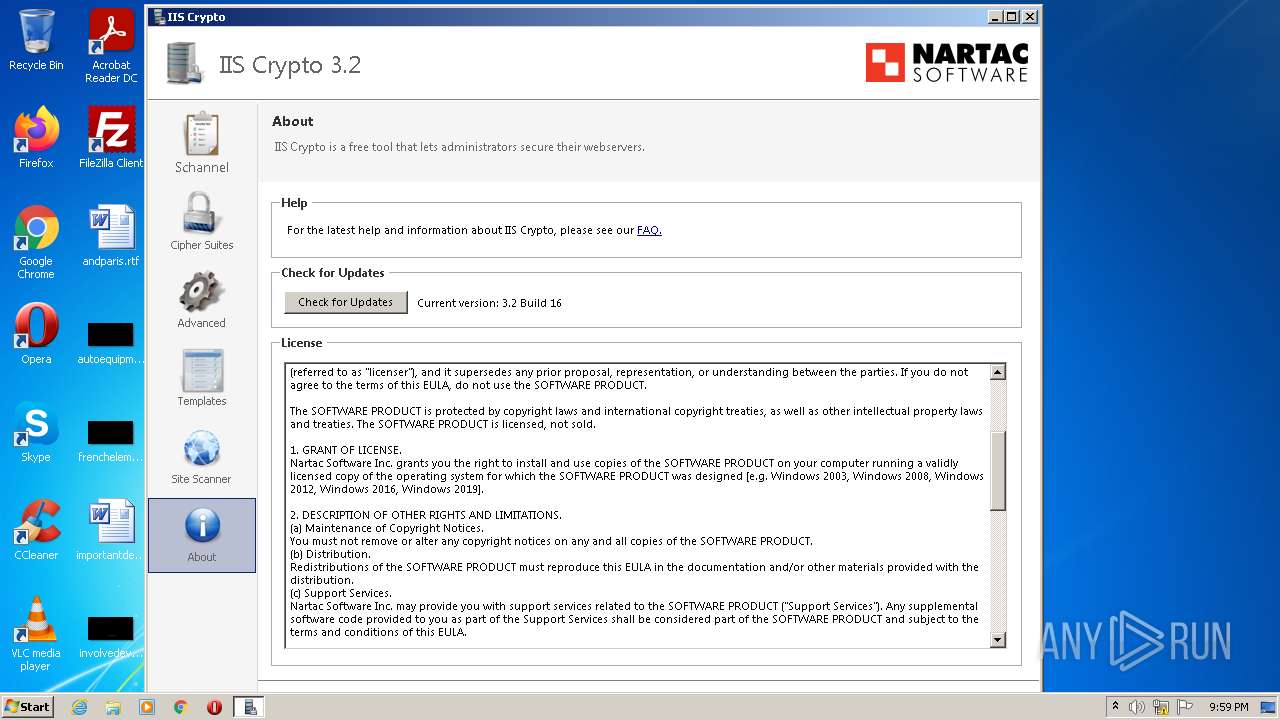Click the IIS Crypto taskbar button
This screenshot has height=720, width=1280.
pyautogui.click(x=249, y=707)
